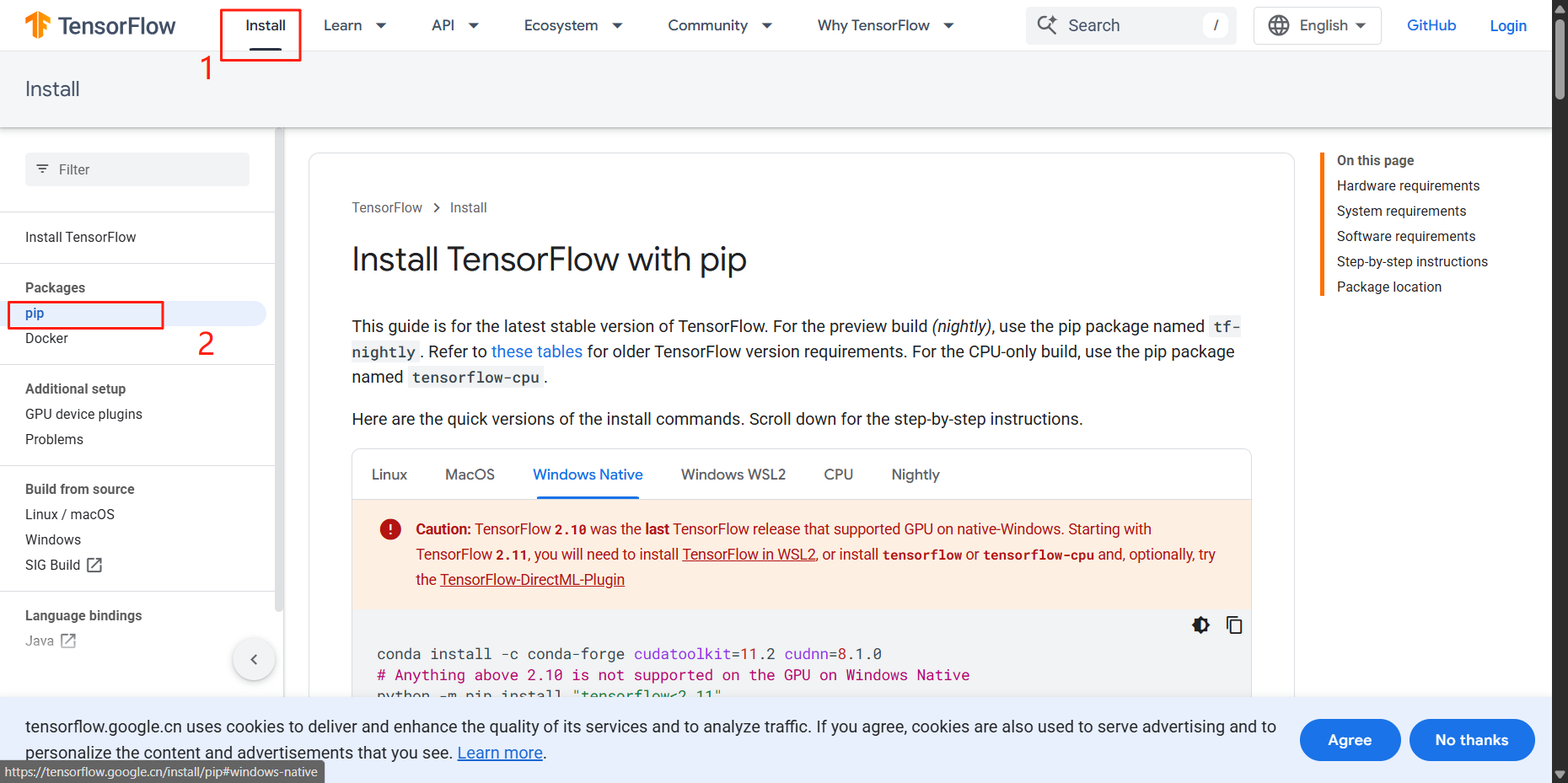Toggle dark code theme icon
Viewport: 1568px width, 783px height.
[x=1200, y=625]
